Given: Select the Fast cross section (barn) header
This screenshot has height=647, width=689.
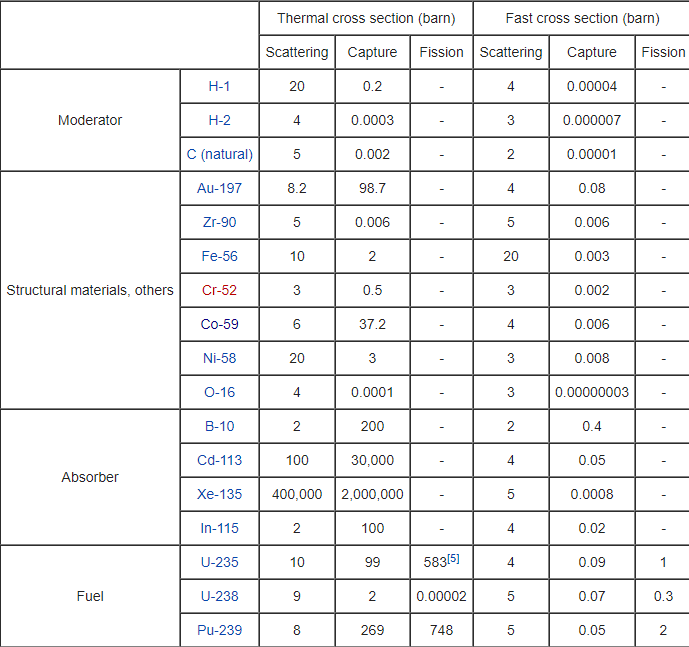Looking at the screenshot, I should click(579, 18).
